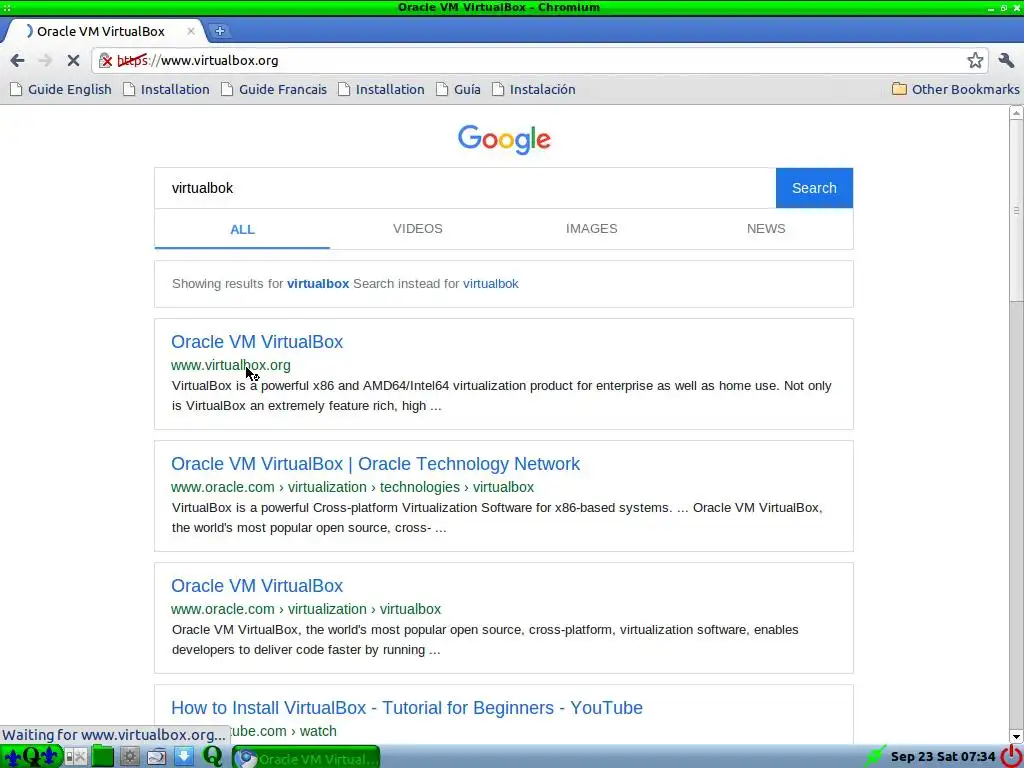Click the green Q taskbar icon
Image resolution: width=1024 pixels, height=768 pixels.
coord(213,756)
